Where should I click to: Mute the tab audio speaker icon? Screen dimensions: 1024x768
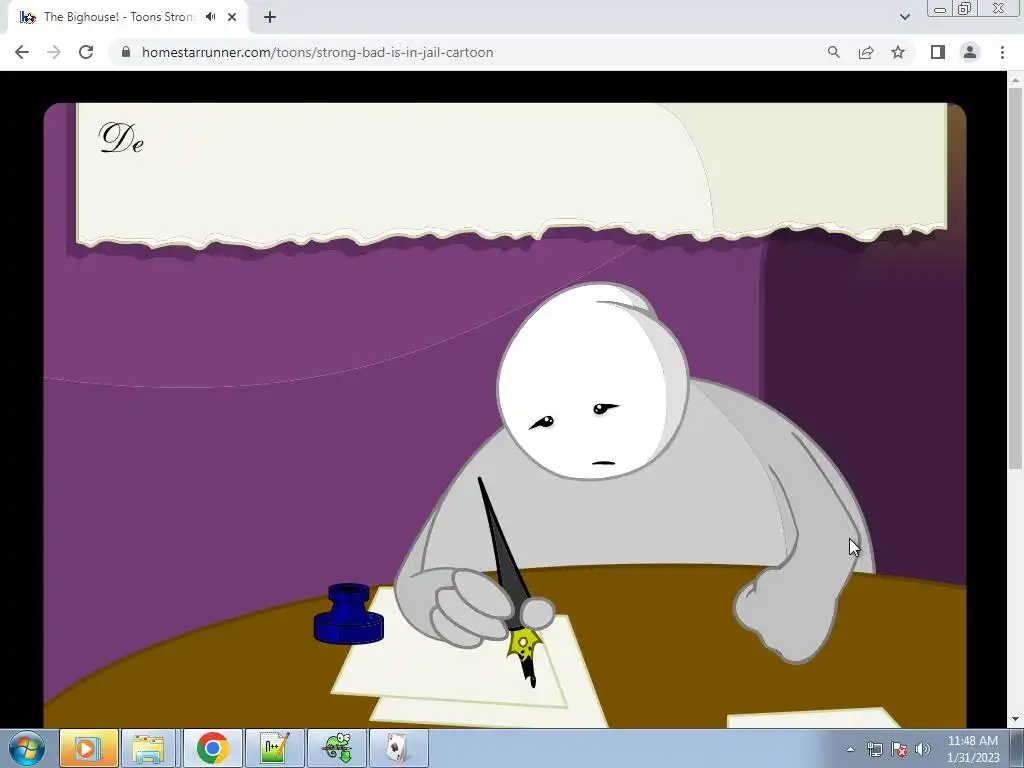[x=210, y=17]
